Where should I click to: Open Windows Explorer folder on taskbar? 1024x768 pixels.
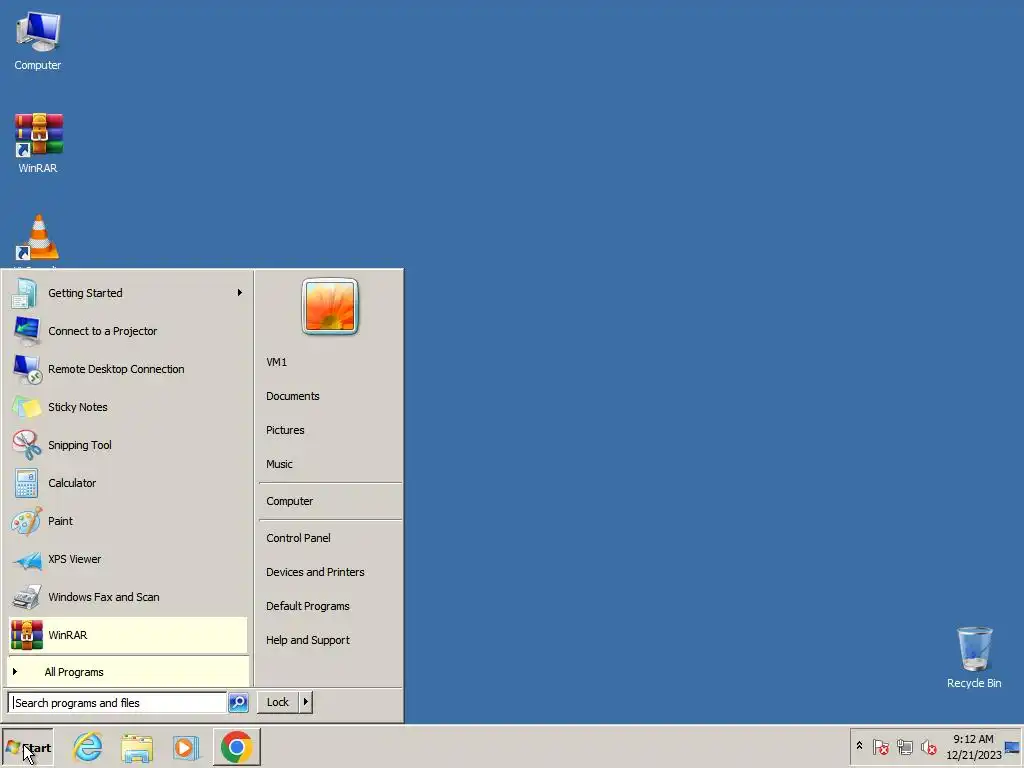pyautogui.click(x=136, y=747)
